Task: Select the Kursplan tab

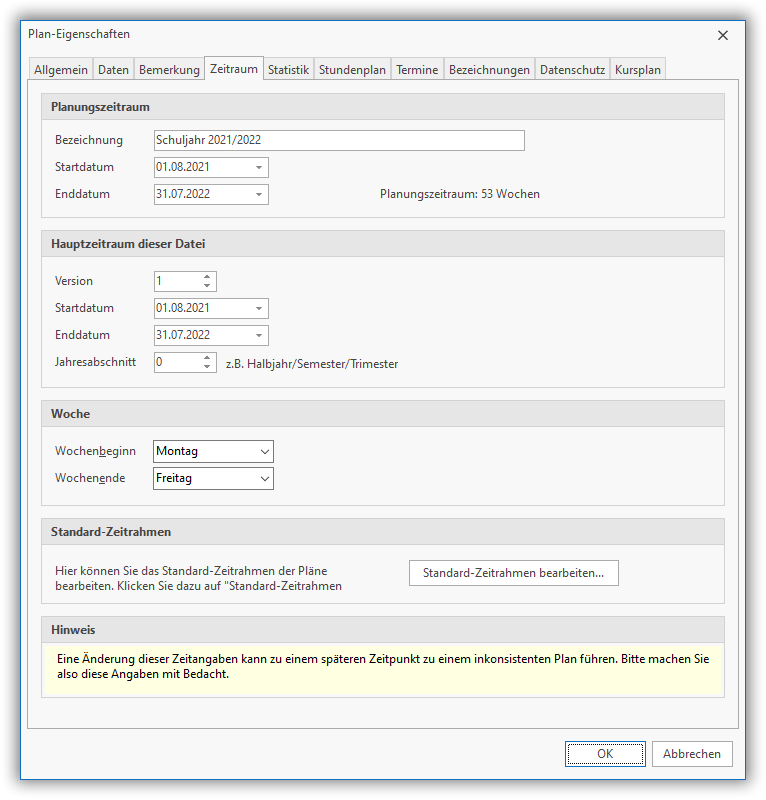Action: point(638,70)
